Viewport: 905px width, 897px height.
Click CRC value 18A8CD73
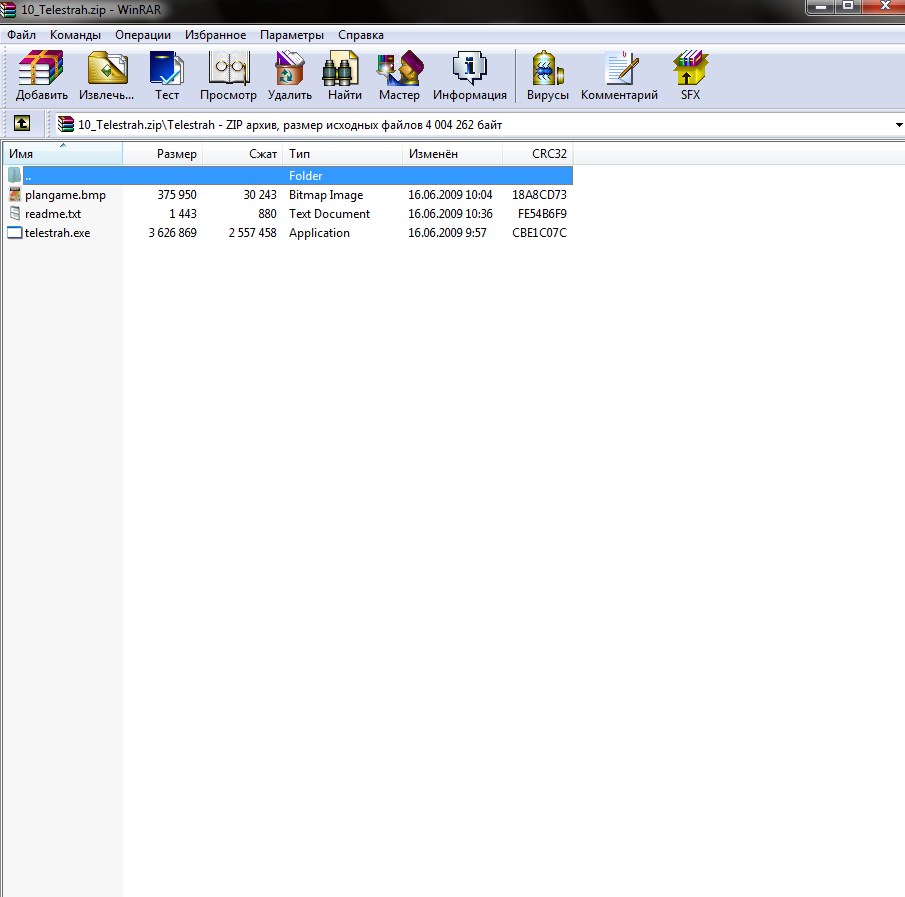tap(539, 195)
